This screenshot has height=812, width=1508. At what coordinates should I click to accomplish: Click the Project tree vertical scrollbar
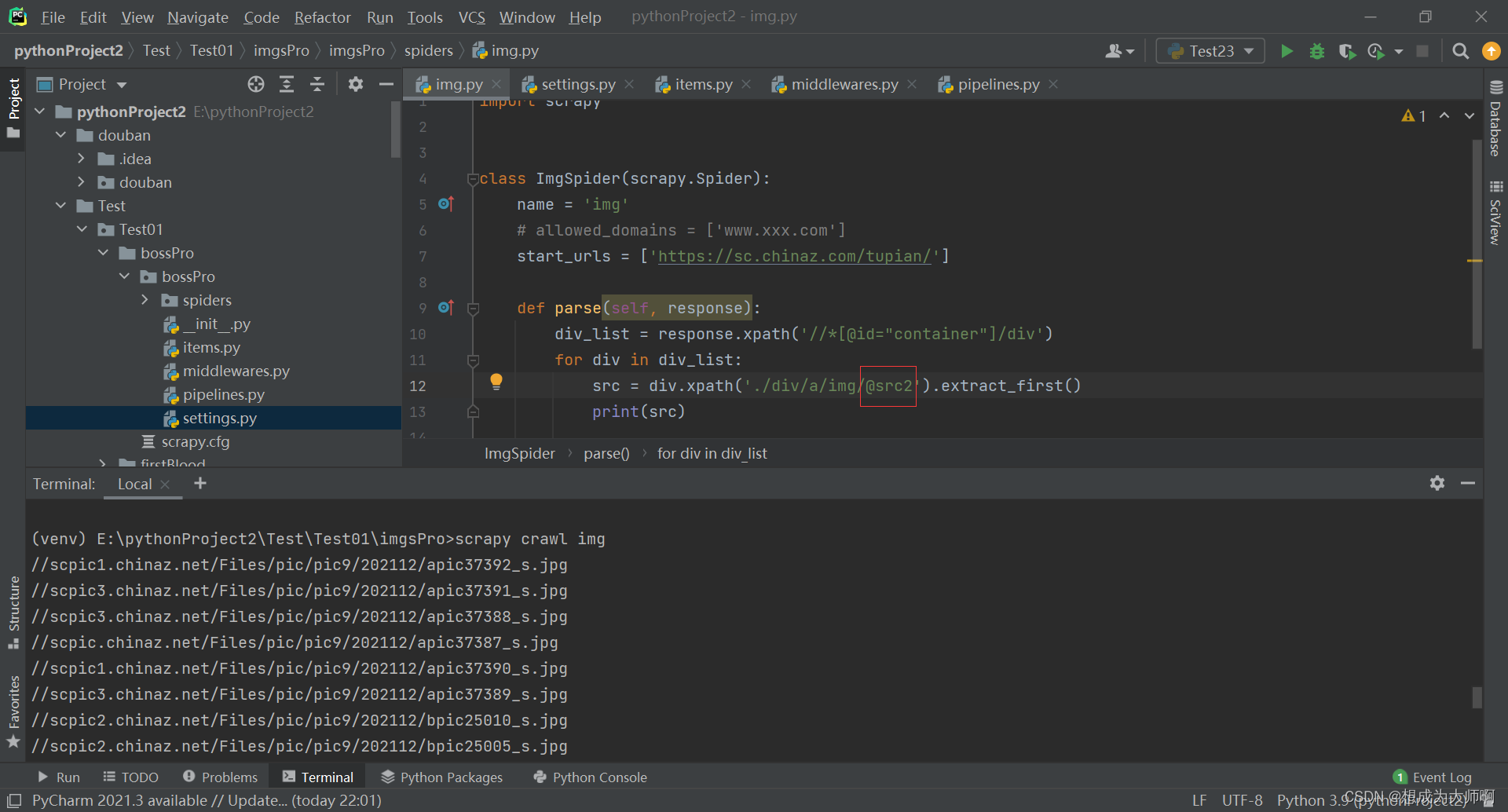tap(396, 130)
